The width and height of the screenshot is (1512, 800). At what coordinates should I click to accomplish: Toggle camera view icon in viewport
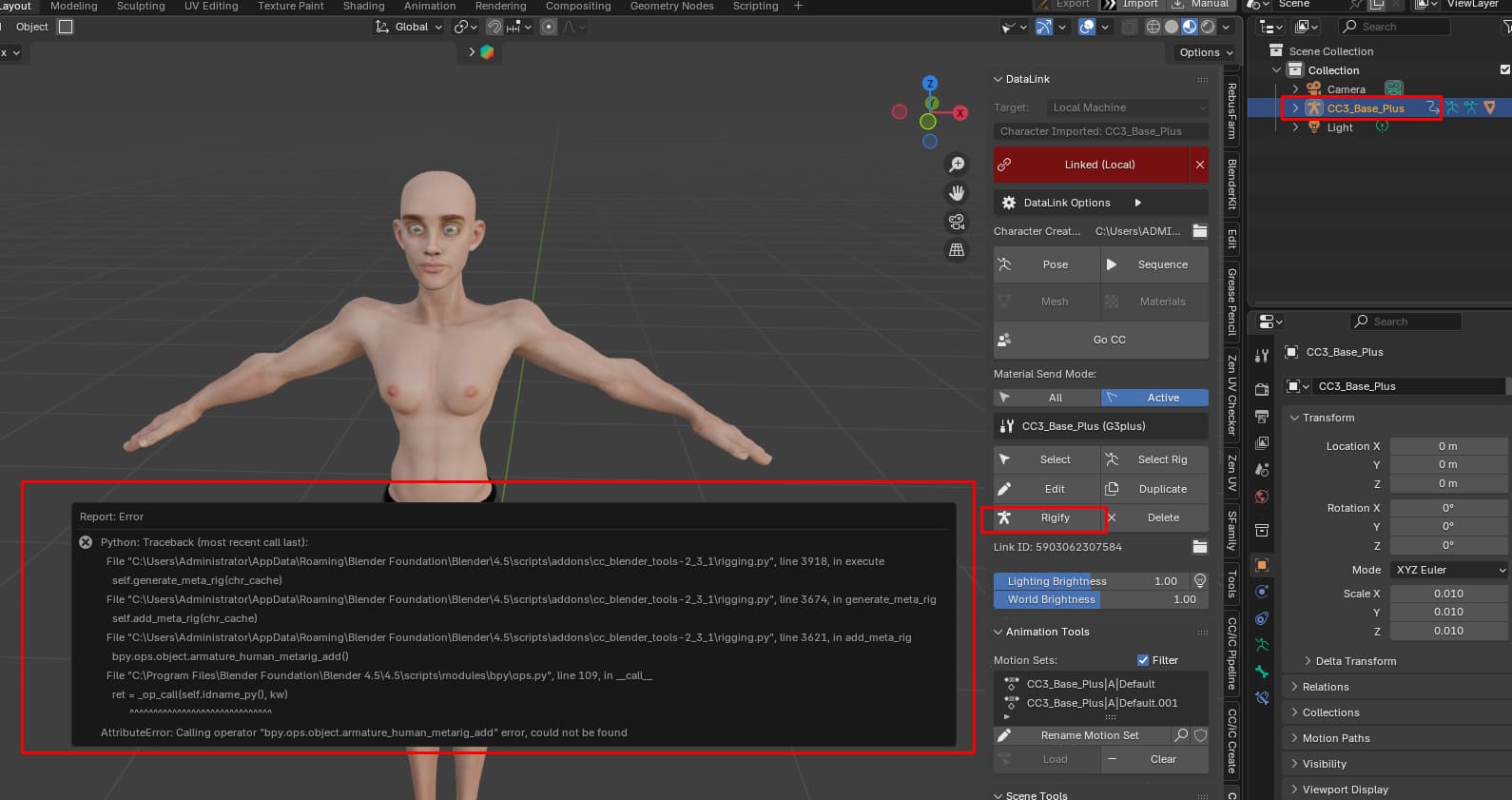(957, 222)
